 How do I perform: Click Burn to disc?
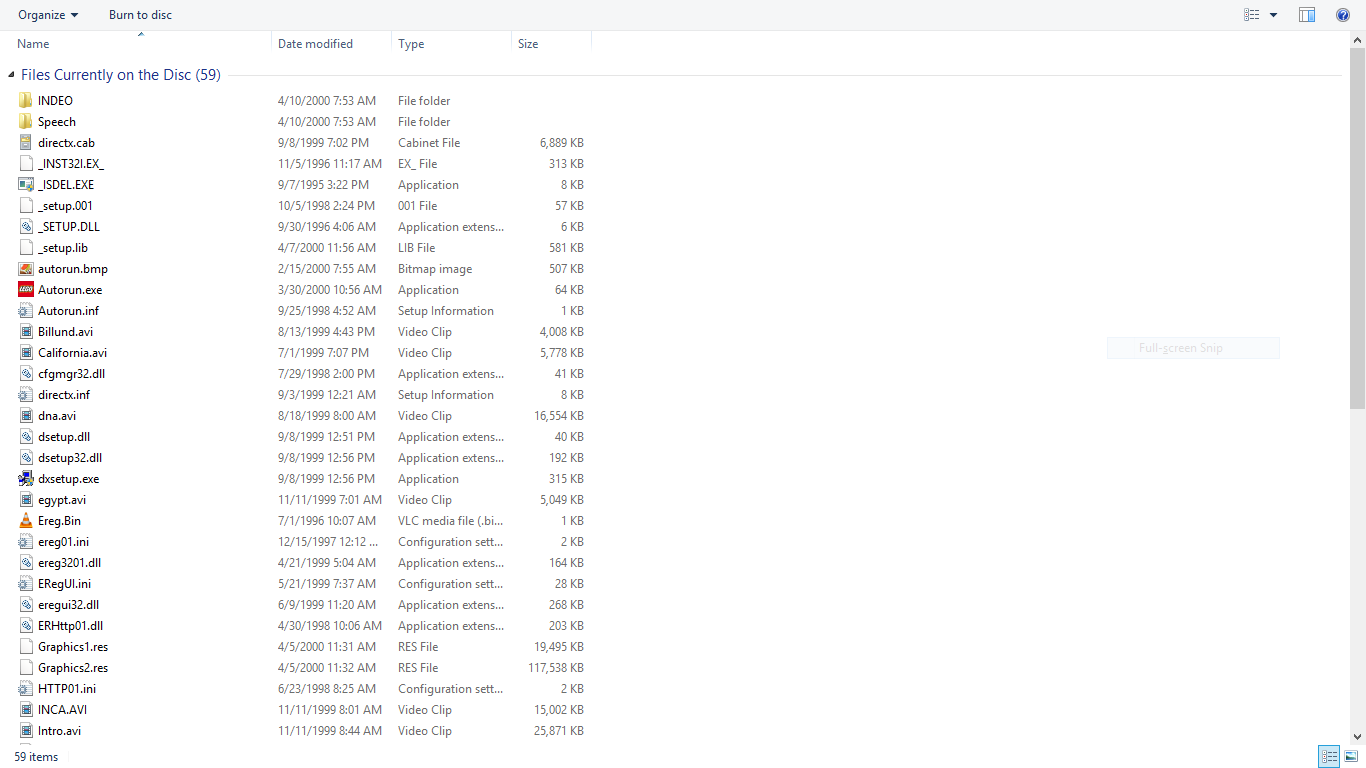[x=140, y=15]
